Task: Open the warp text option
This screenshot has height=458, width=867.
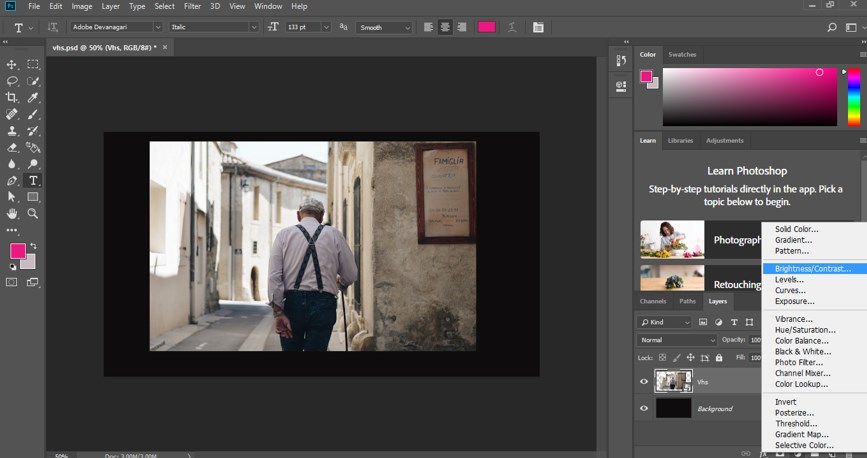Action: click(514, 27)
